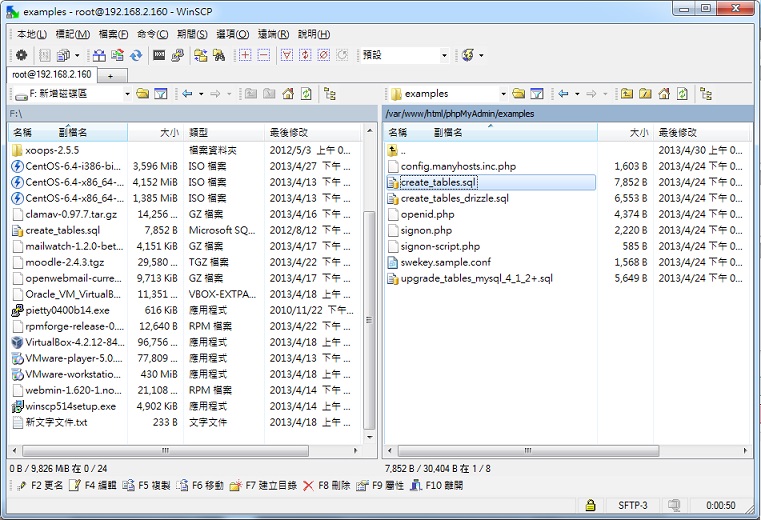Click F6 移動 move button
Screen dimensions: 761x520
200,485
